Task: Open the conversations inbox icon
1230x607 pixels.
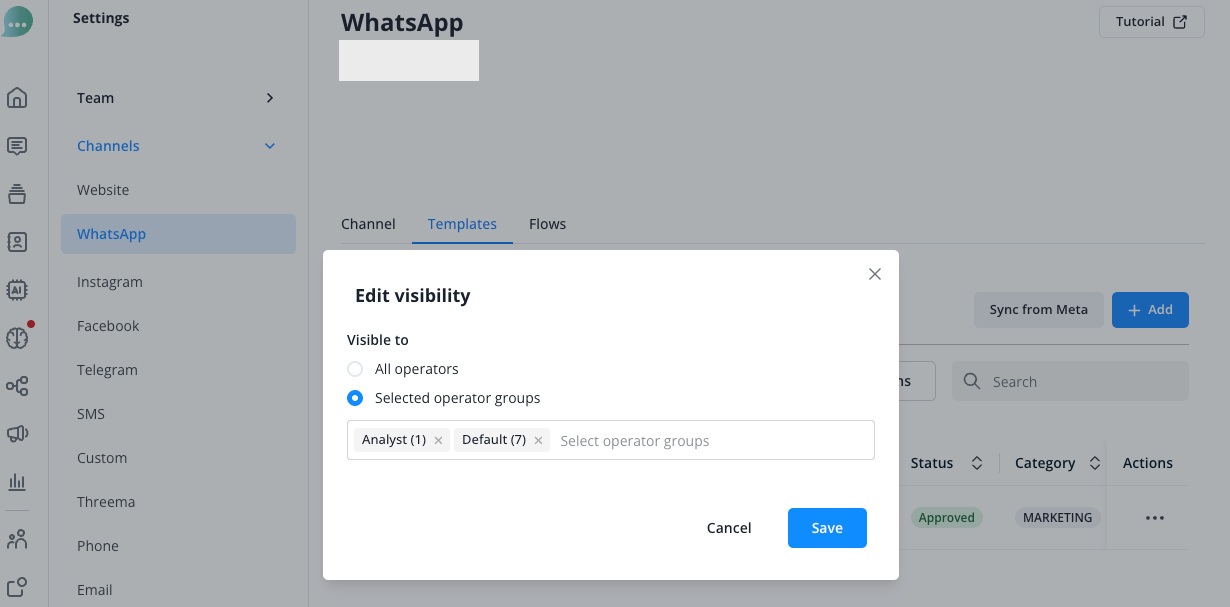Action: (x=17, y=146)
